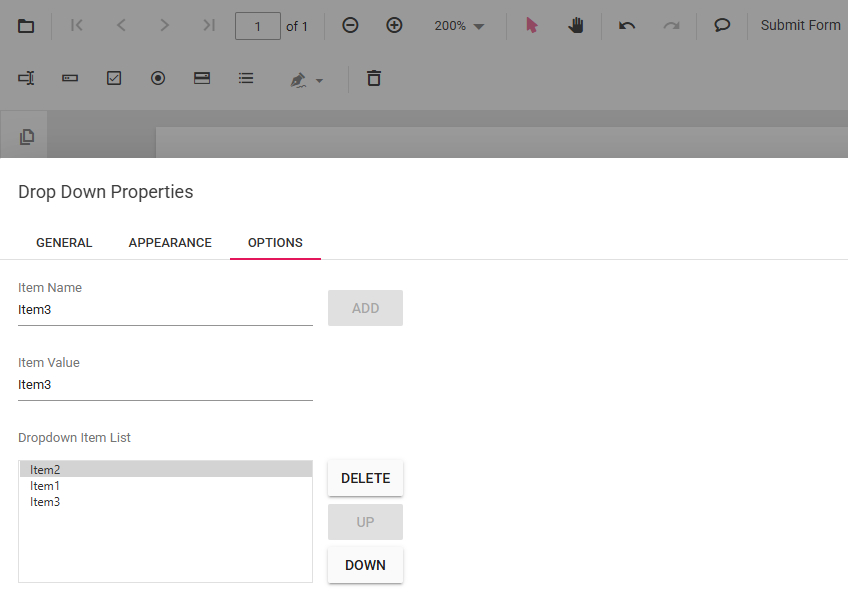Click the delete trash icon in toolbar
Viewport: 848px width, 593px height.
(374, 78)
